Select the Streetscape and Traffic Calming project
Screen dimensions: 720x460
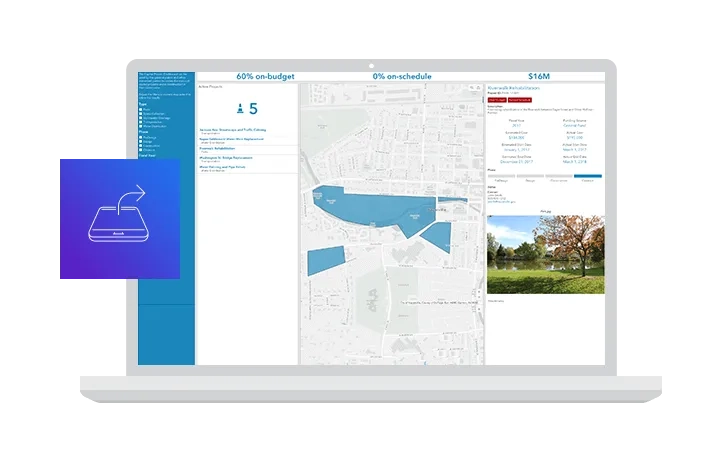pyautogui.click(x=232, y=130)
